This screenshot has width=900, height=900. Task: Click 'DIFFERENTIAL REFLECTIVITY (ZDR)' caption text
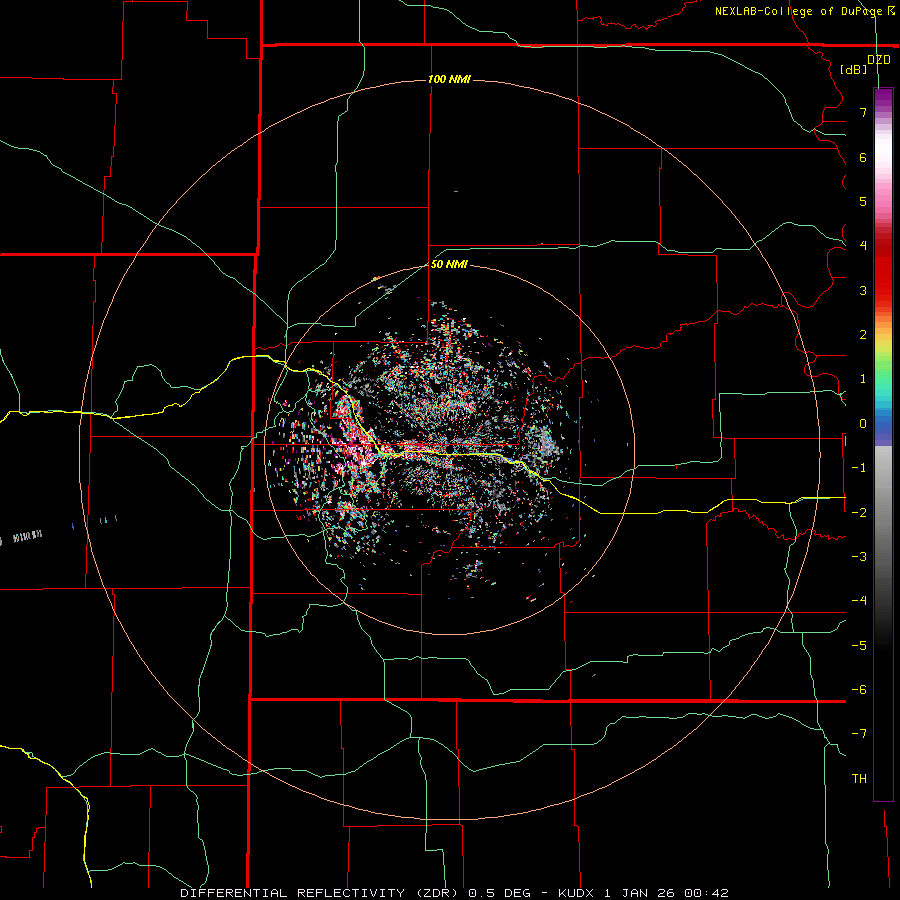(319, 893)
